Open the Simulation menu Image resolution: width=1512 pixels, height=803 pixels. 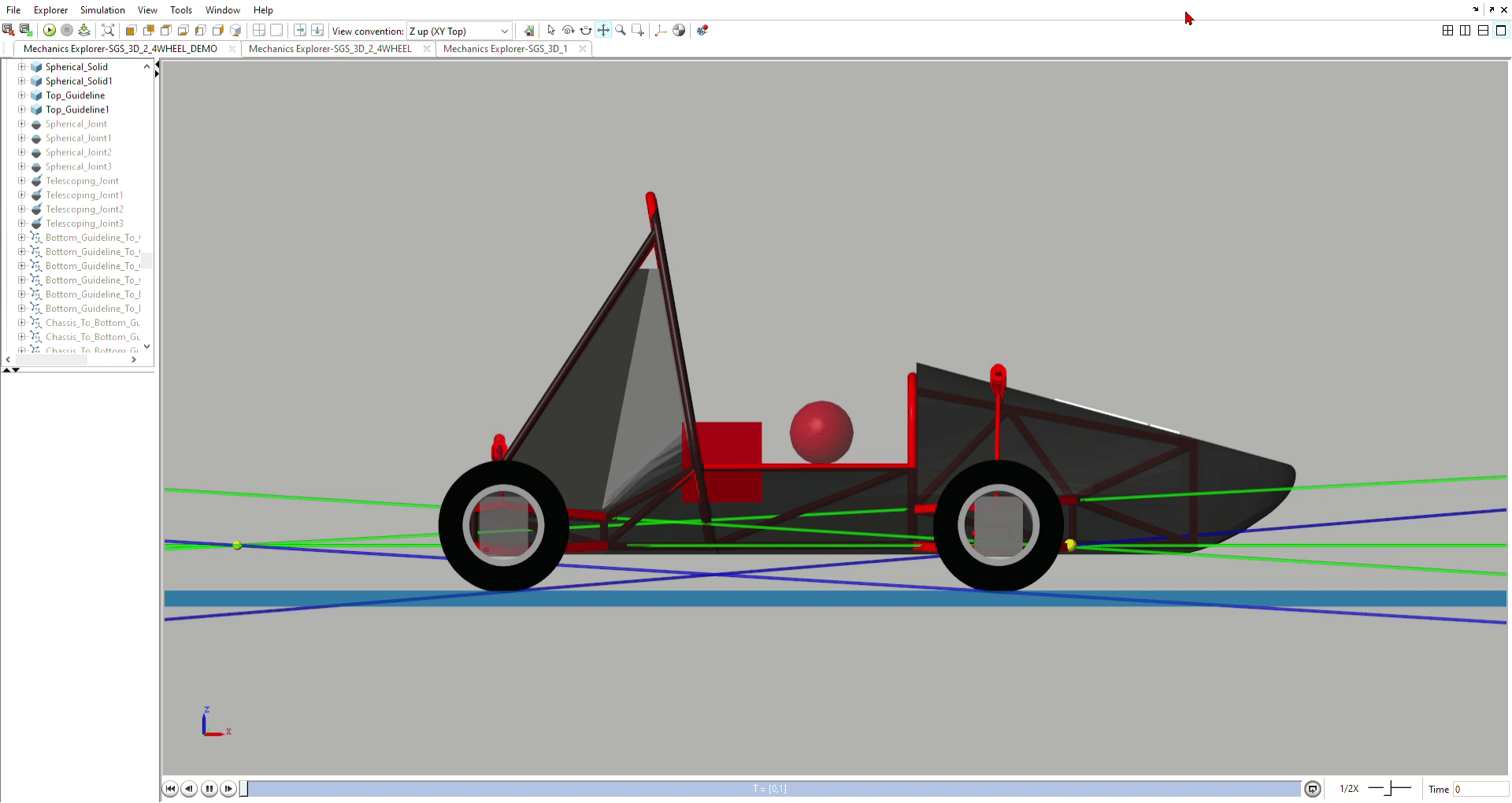(x=102, y=10)
